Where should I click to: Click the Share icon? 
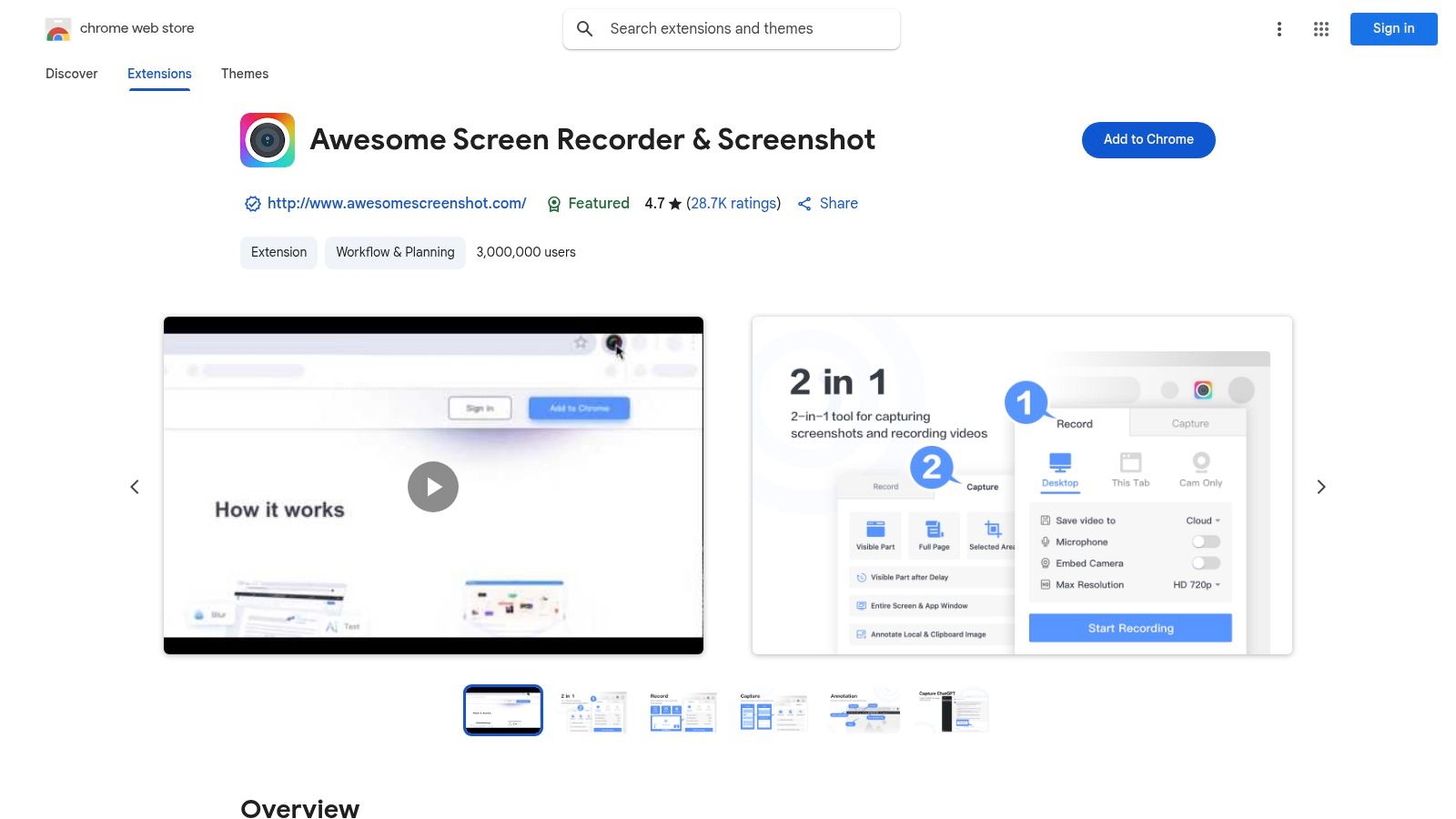[x=804, y=203]
